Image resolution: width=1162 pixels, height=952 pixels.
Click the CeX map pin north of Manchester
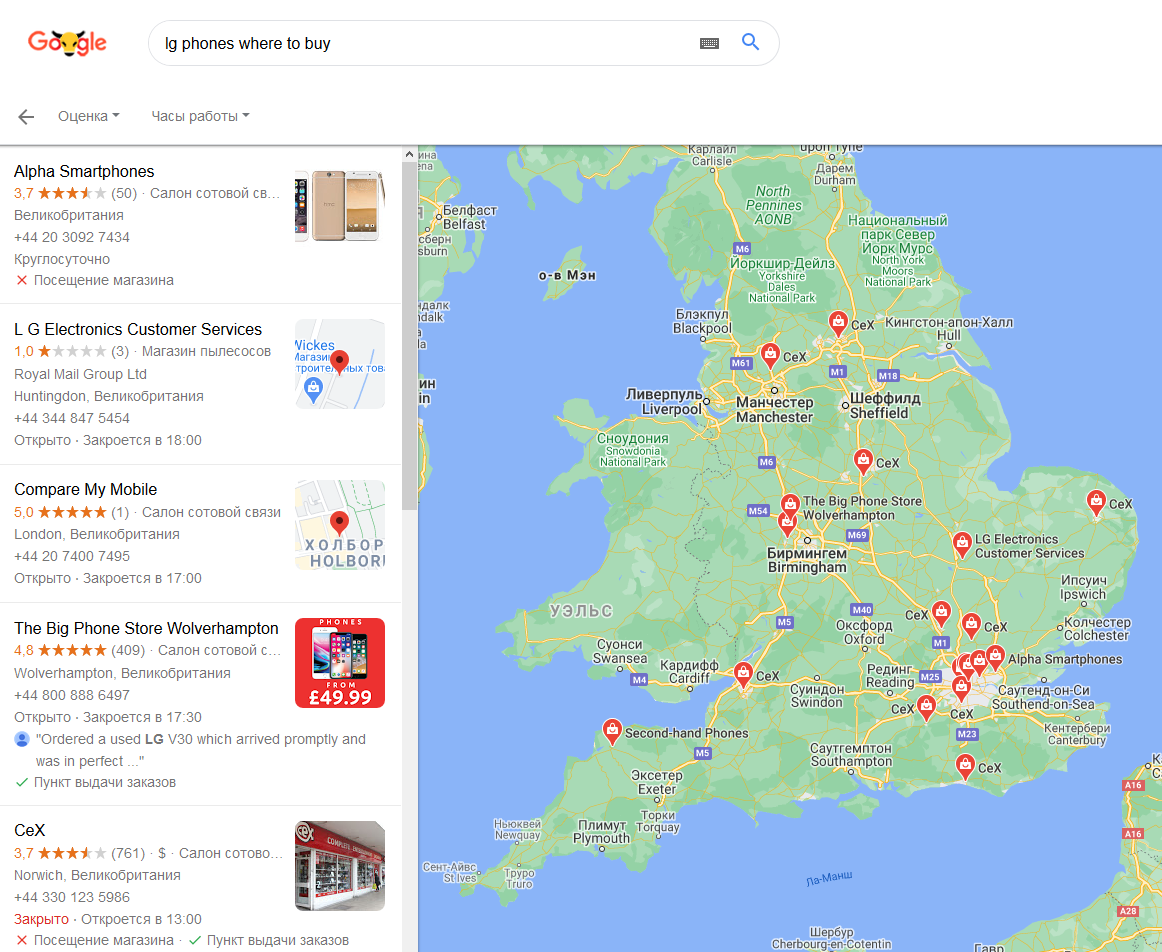tap(770, 356)
